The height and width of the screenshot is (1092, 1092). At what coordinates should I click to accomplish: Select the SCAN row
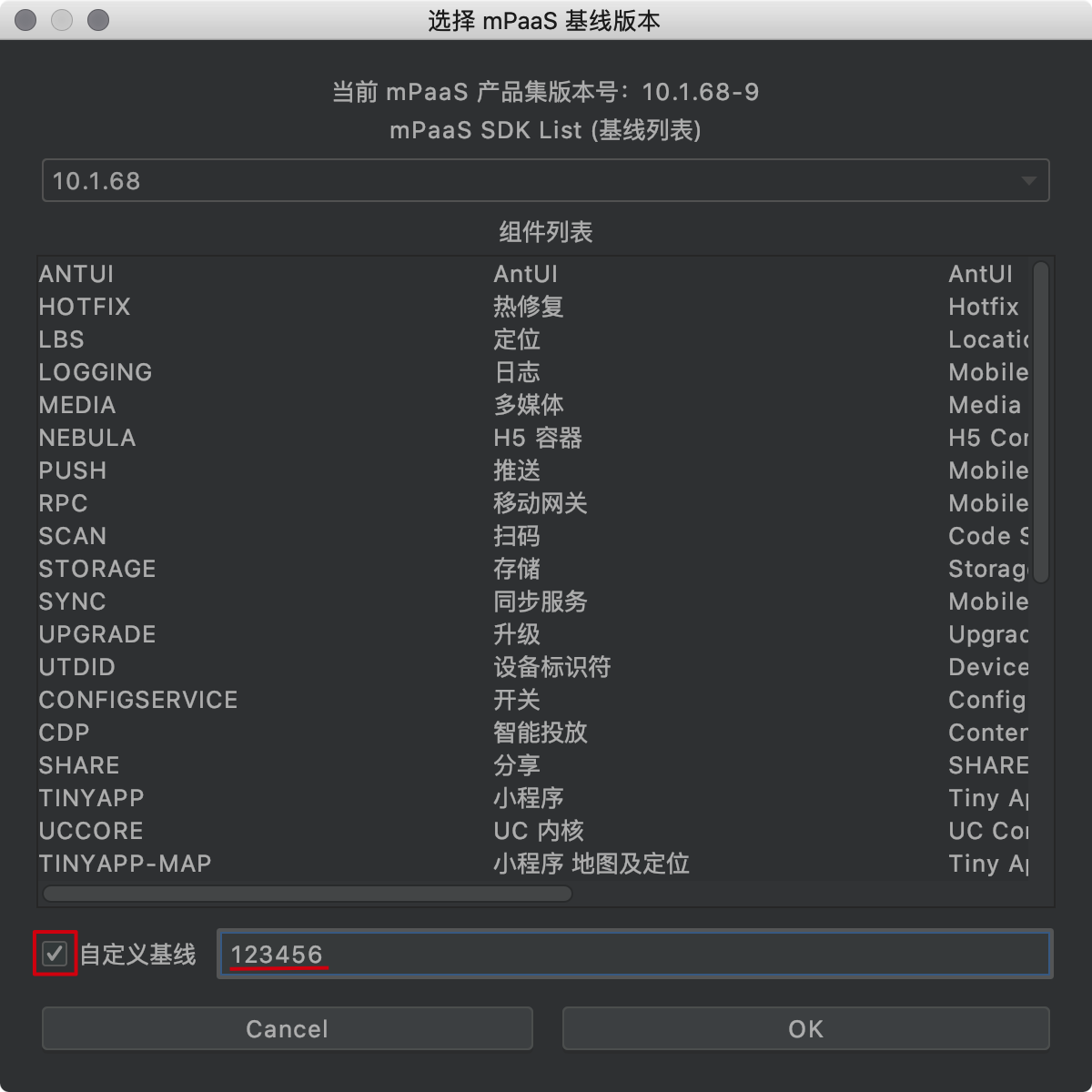533,536
